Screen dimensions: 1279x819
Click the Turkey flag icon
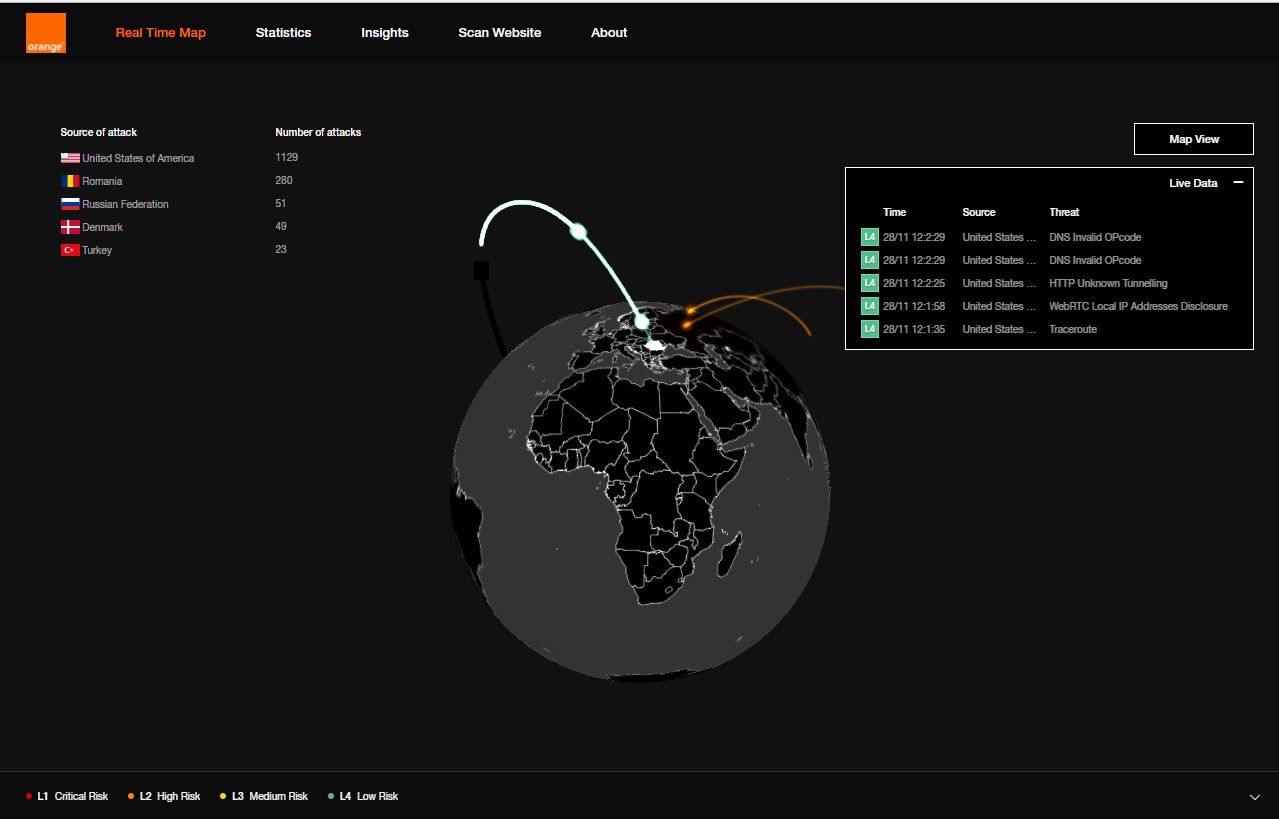(70, 250)
